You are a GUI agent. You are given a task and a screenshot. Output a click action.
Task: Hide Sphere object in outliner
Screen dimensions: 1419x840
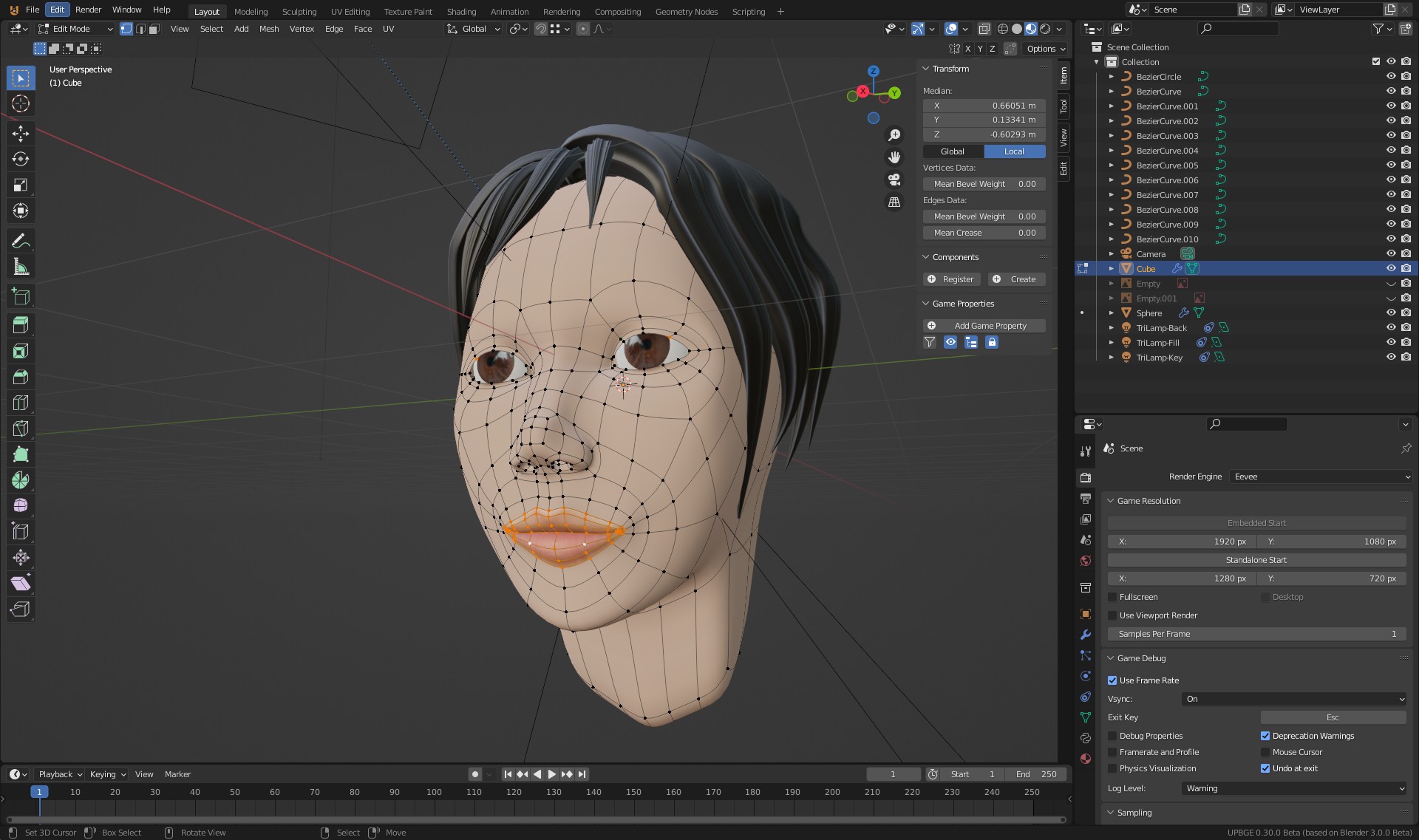[x=1390, y=313]
